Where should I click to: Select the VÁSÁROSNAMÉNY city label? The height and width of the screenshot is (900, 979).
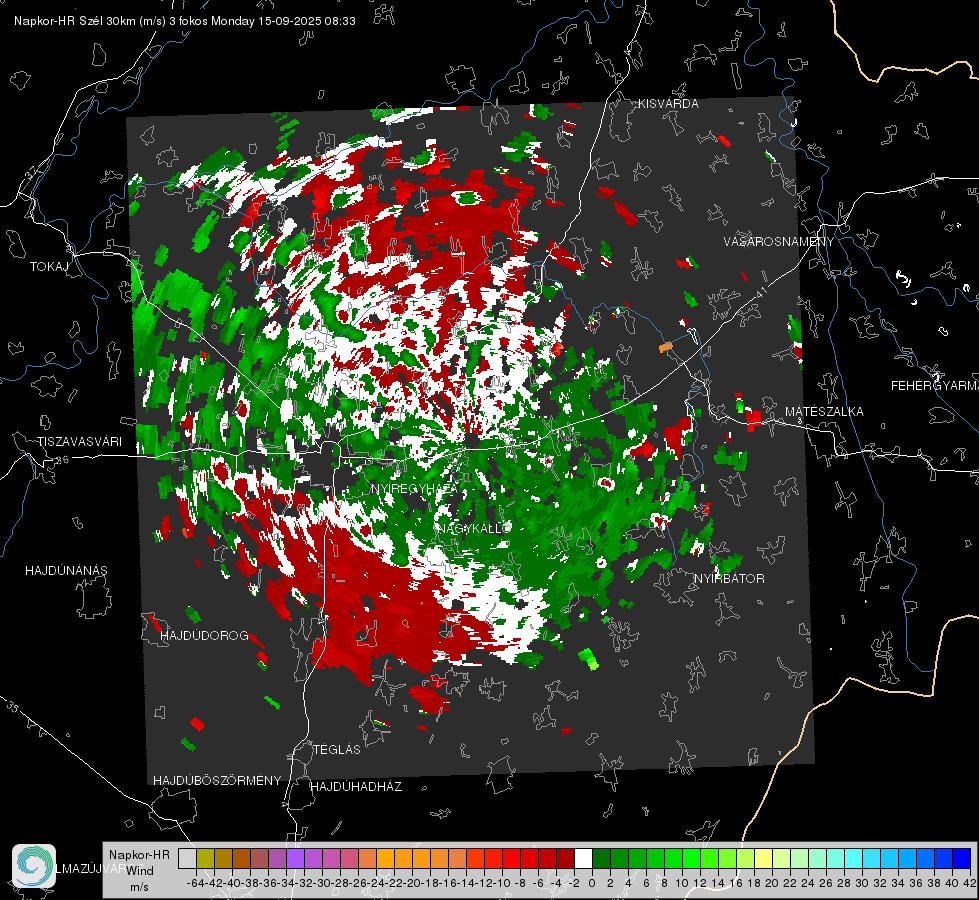(779, 242)
